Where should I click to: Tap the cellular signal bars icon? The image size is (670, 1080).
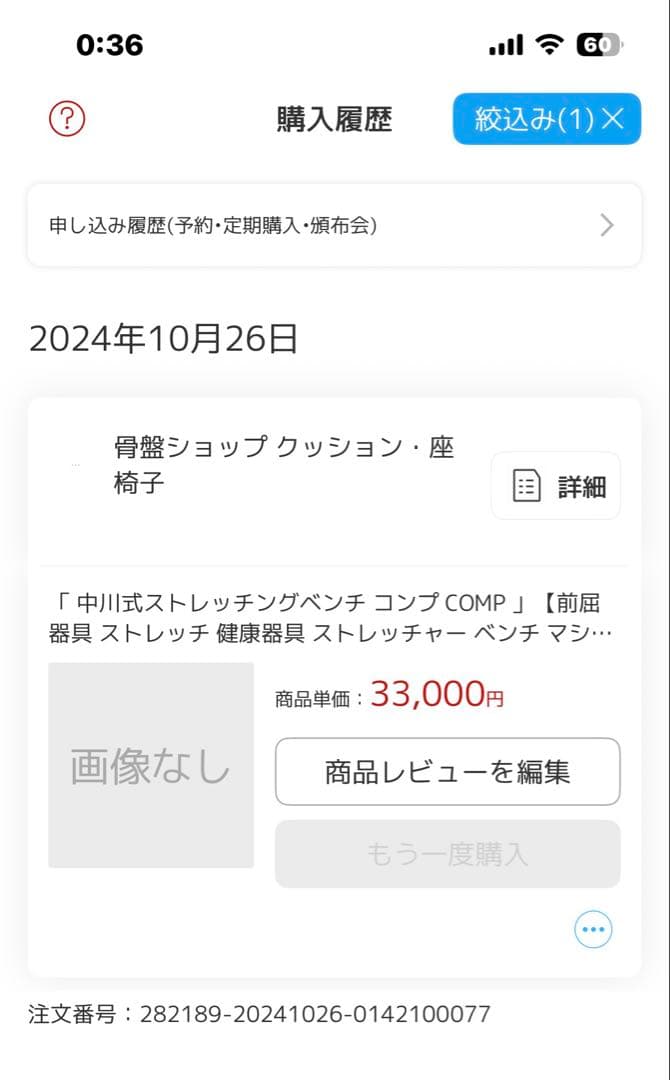[x=504, y=44]
